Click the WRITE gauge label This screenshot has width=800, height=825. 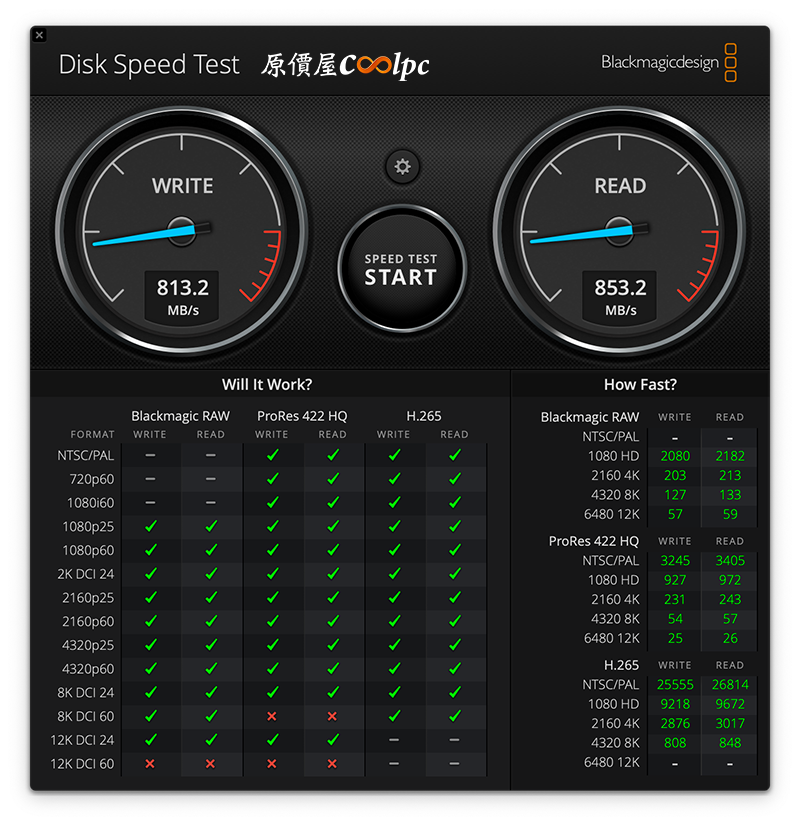coord(183,186)
